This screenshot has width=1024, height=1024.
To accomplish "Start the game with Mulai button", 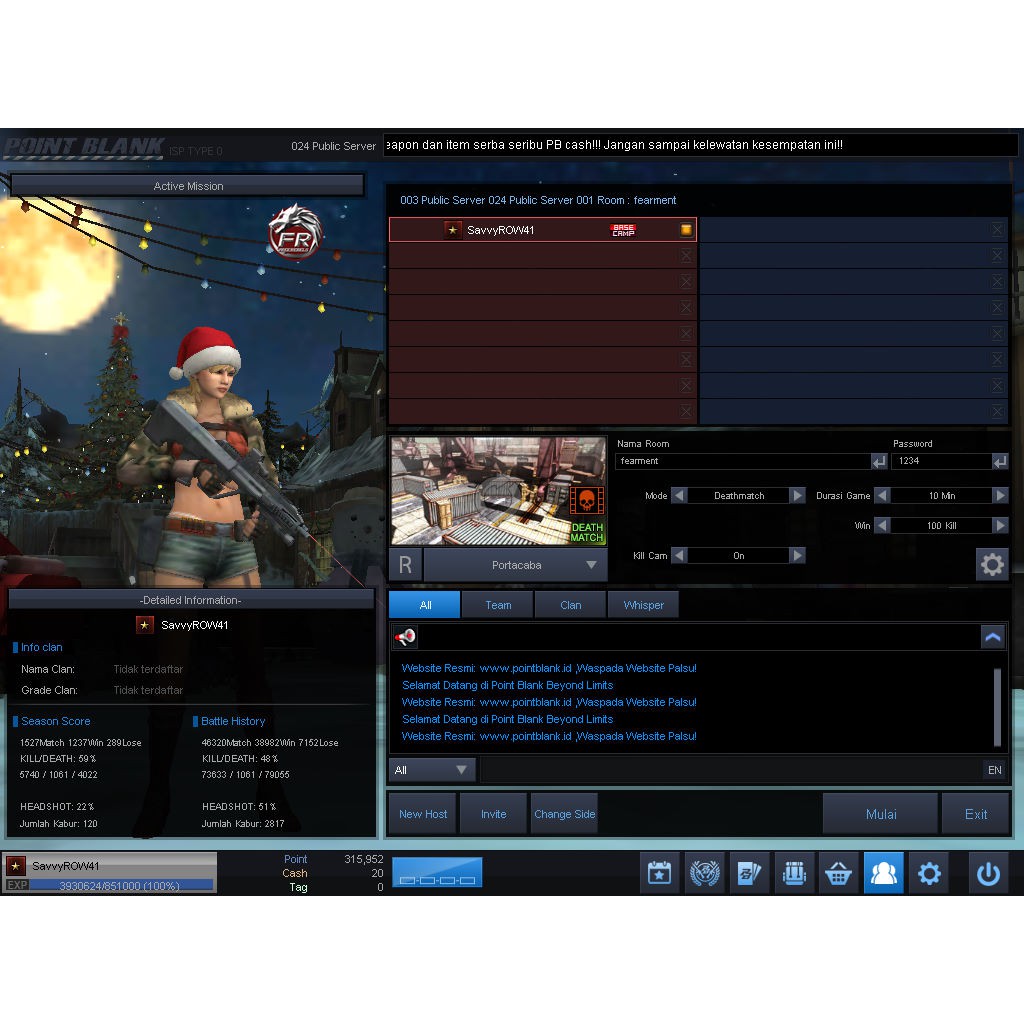I will click(x=880, y=814).
